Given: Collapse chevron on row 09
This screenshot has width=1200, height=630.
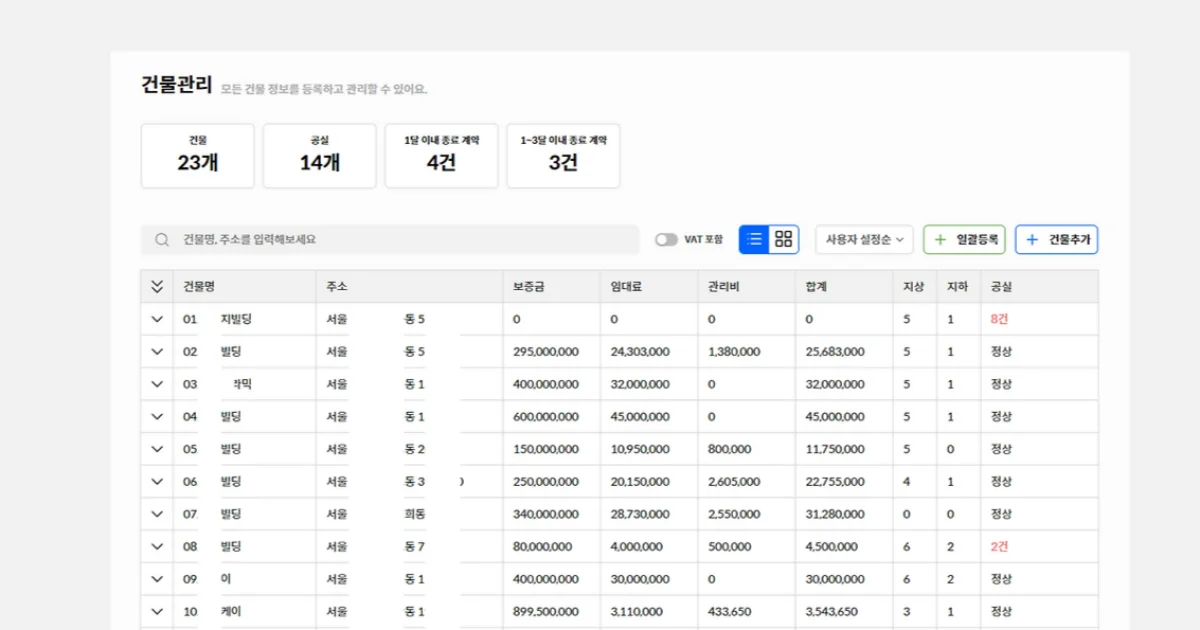Looking at the screenshot, I should [156, 578].
